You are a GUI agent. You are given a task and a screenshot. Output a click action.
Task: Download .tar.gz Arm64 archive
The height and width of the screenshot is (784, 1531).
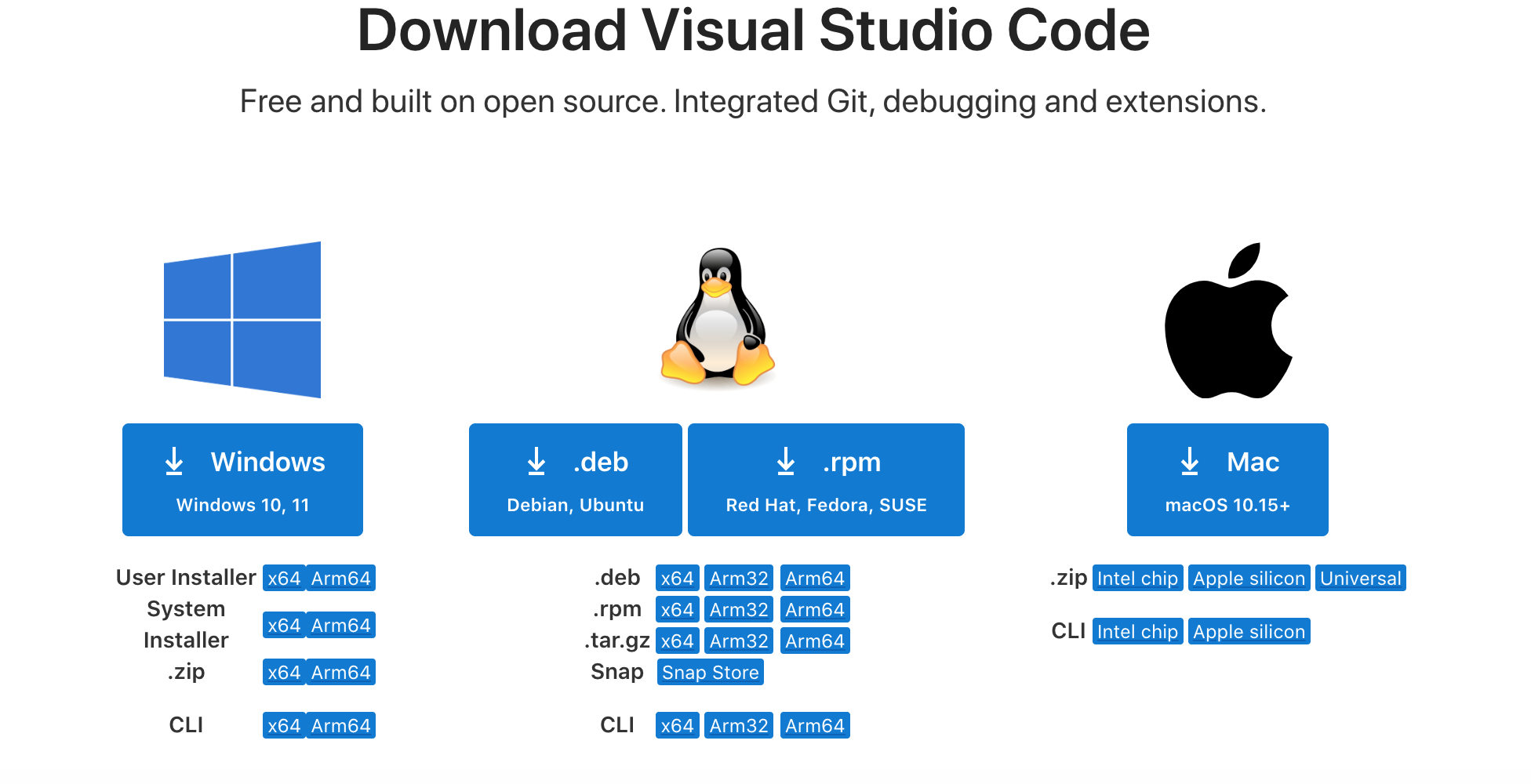815,641
